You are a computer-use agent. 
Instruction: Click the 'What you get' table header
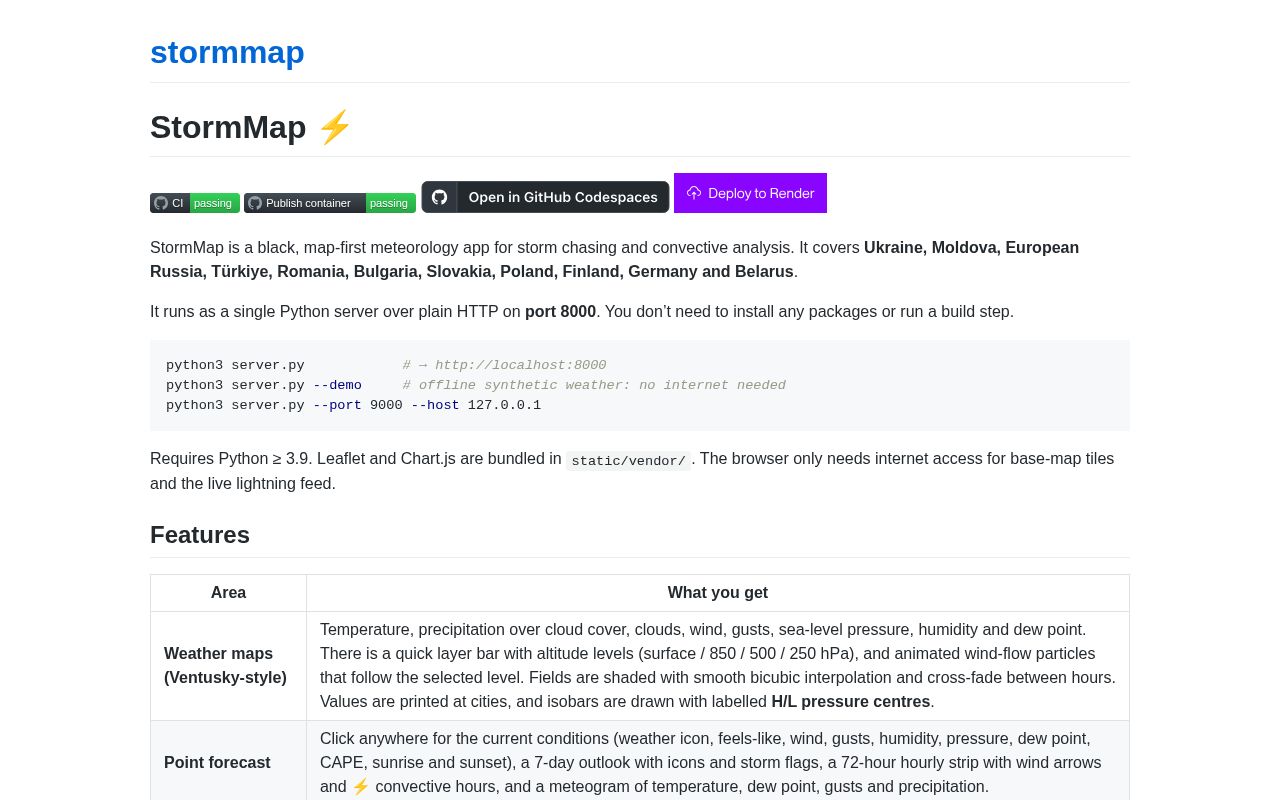tap(718, 593)
